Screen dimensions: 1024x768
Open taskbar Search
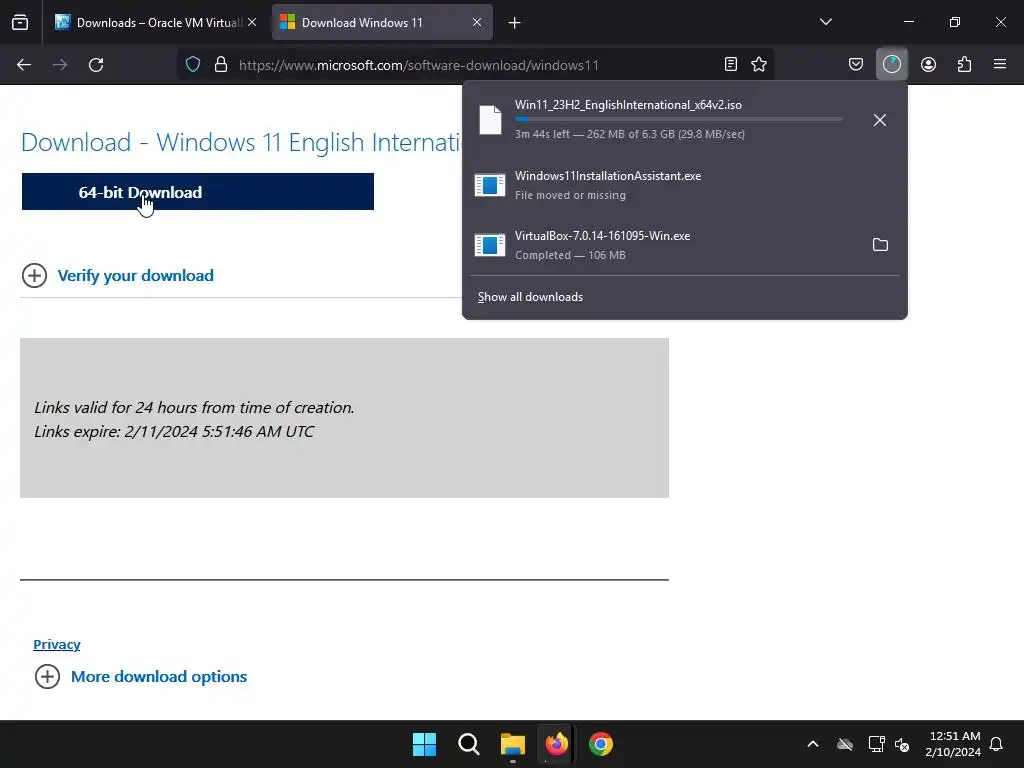[x=469, y=744]
